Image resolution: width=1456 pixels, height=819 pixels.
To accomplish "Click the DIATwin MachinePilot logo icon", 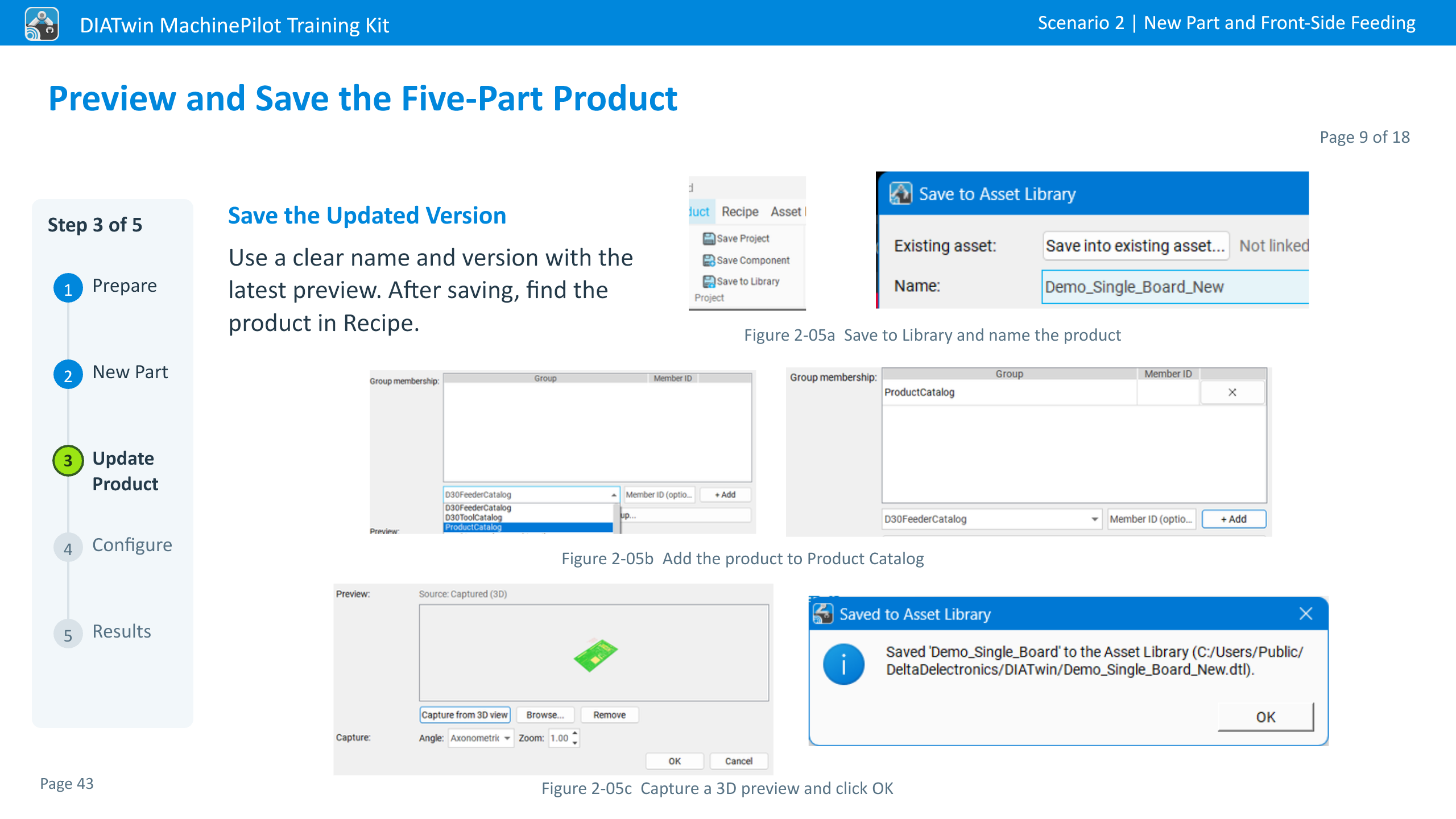I will tap(42, 24).
